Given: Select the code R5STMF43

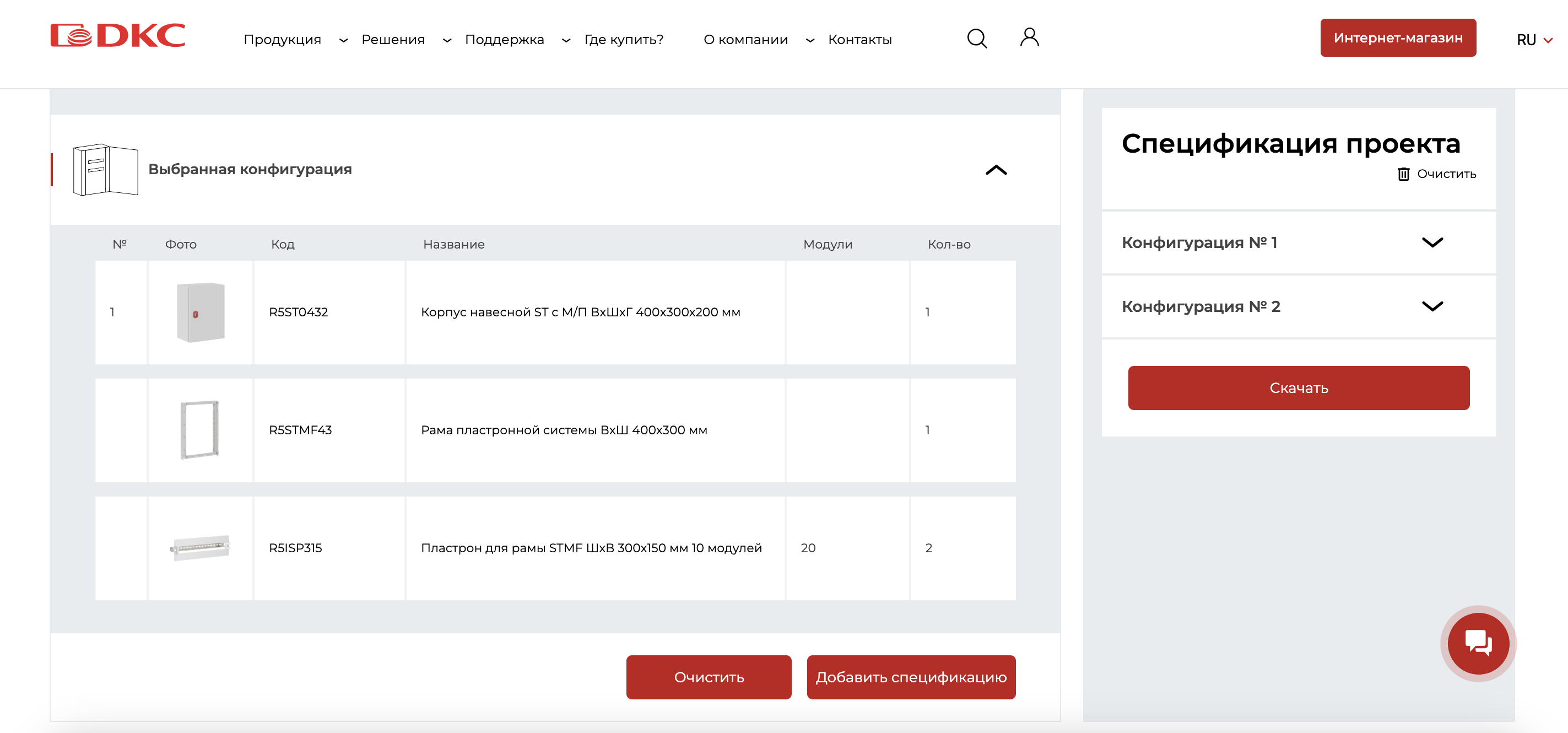Looking at the screenshot, I should coord(300,430).
